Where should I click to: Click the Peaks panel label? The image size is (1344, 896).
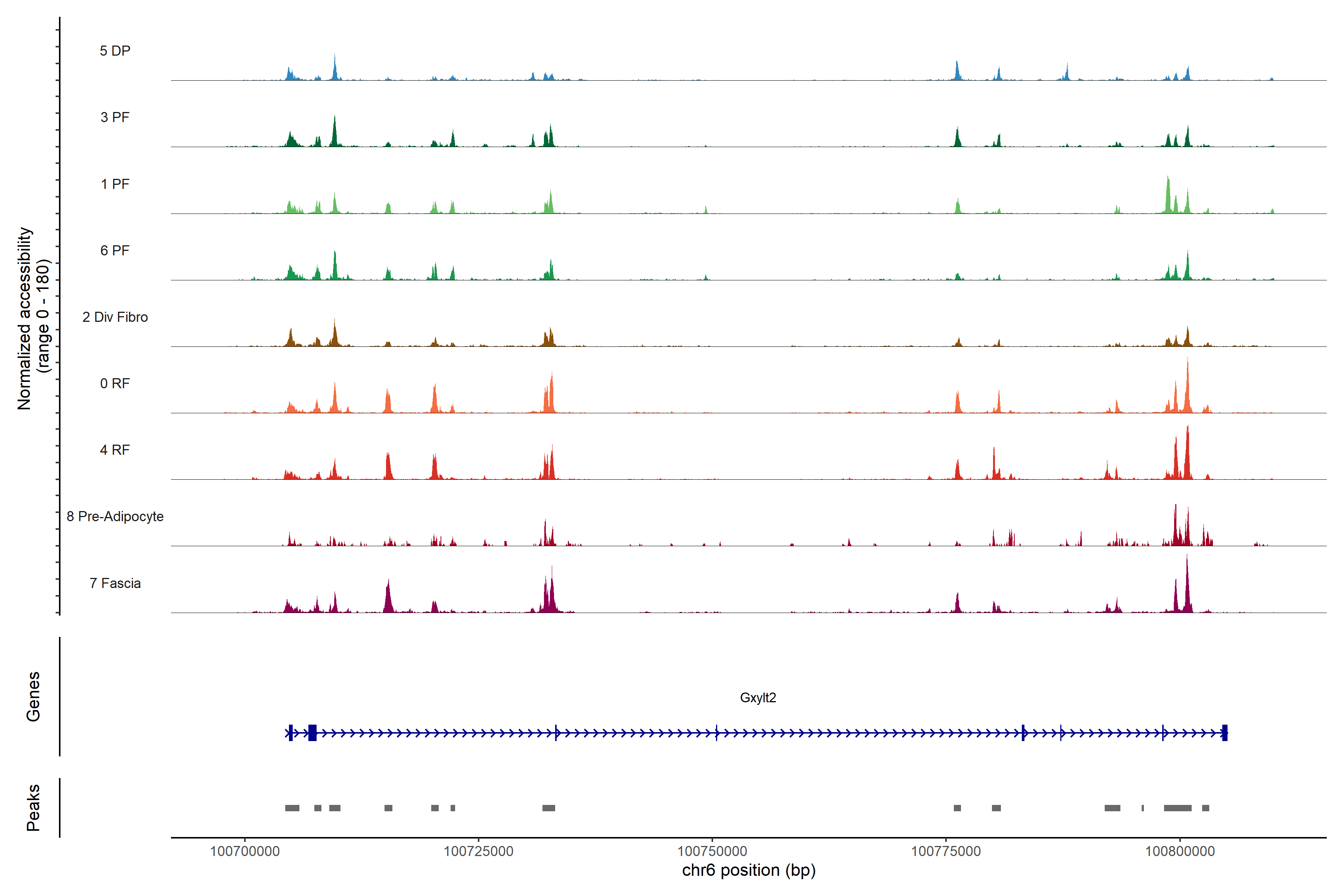33,808
